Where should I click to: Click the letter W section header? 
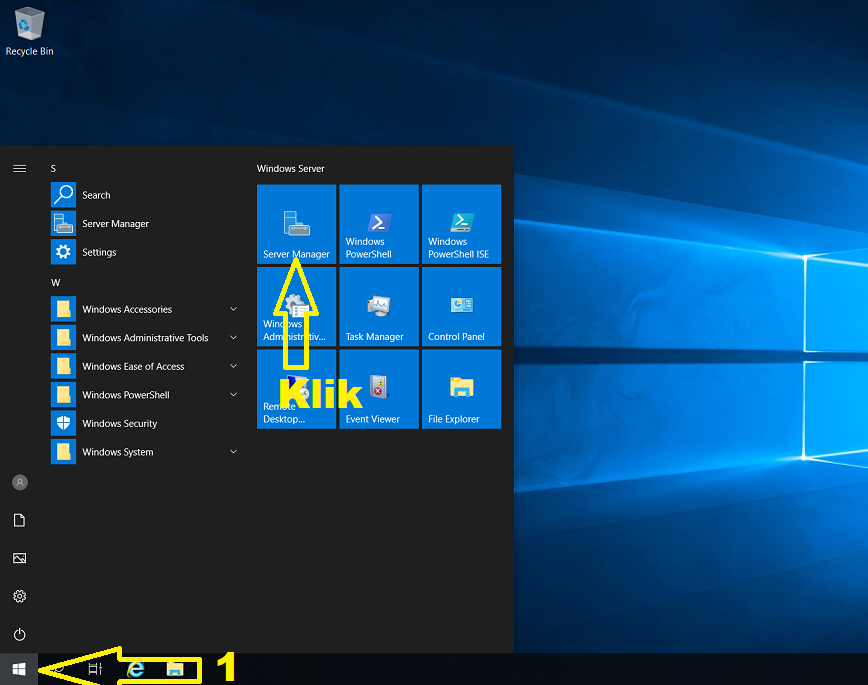[55, 282]
